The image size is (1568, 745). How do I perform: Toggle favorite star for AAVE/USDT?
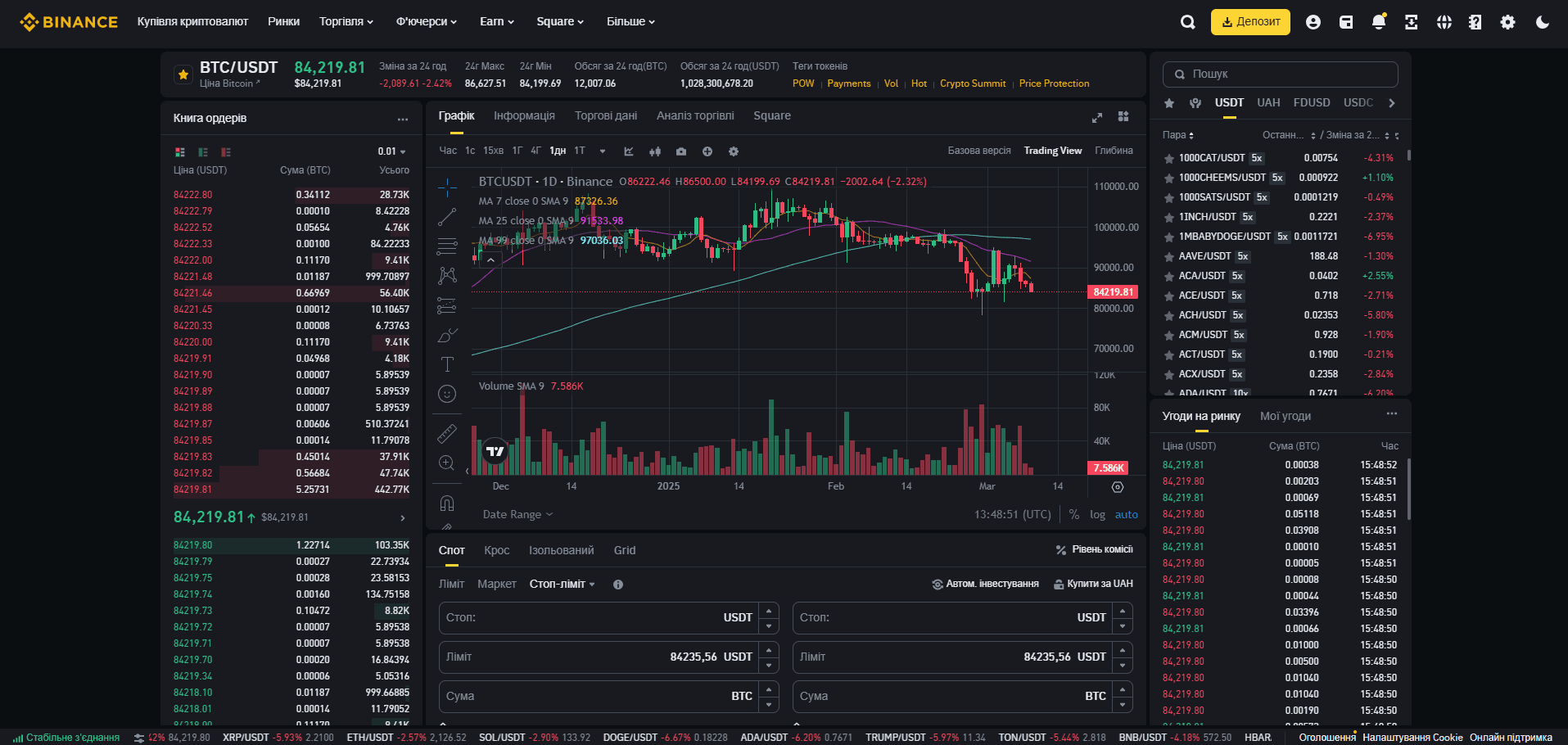point(1169,256)
